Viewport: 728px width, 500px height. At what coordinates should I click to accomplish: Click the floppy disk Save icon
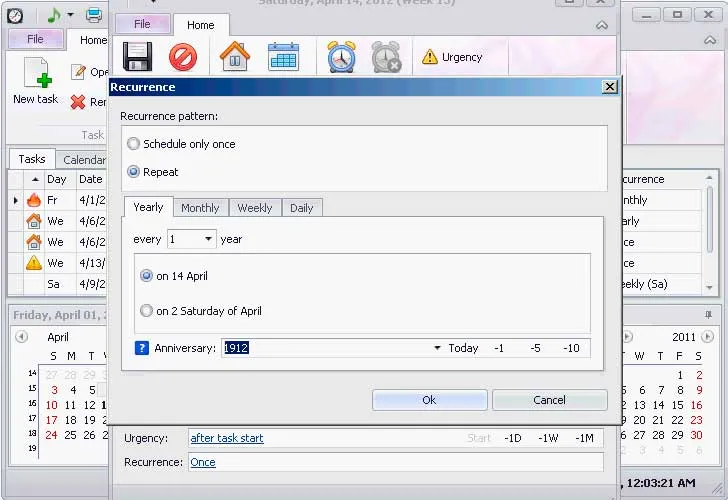coord(136,56)
